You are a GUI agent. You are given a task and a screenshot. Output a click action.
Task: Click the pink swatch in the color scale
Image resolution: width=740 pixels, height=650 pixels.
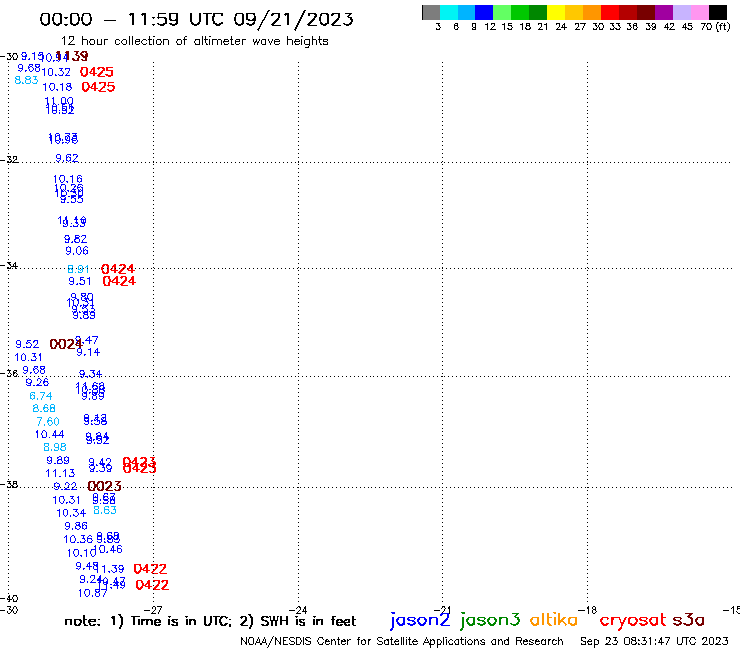[700, 12]
